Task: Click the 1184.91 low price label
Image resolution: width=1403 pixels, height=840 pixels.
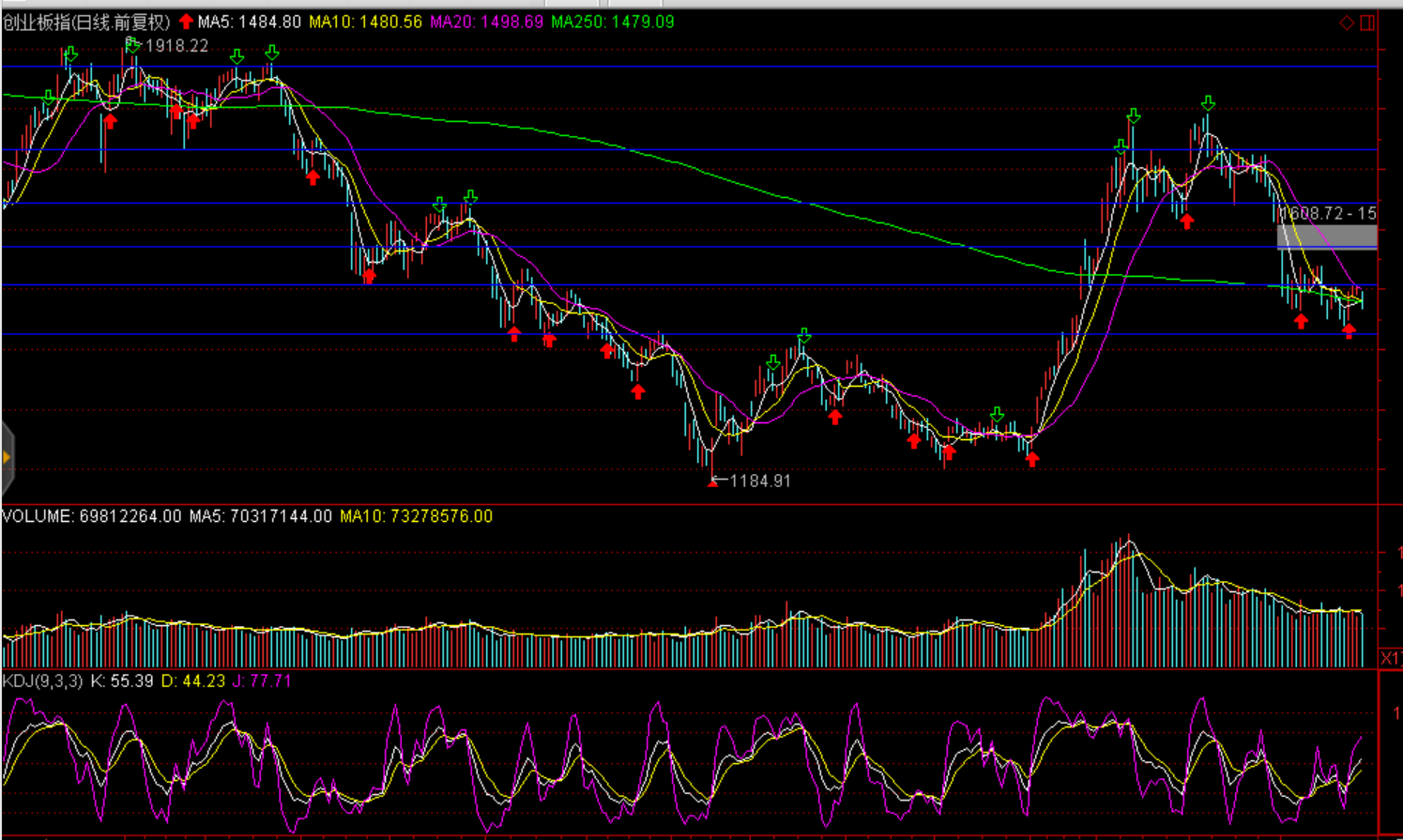Action: pos(759,481)
